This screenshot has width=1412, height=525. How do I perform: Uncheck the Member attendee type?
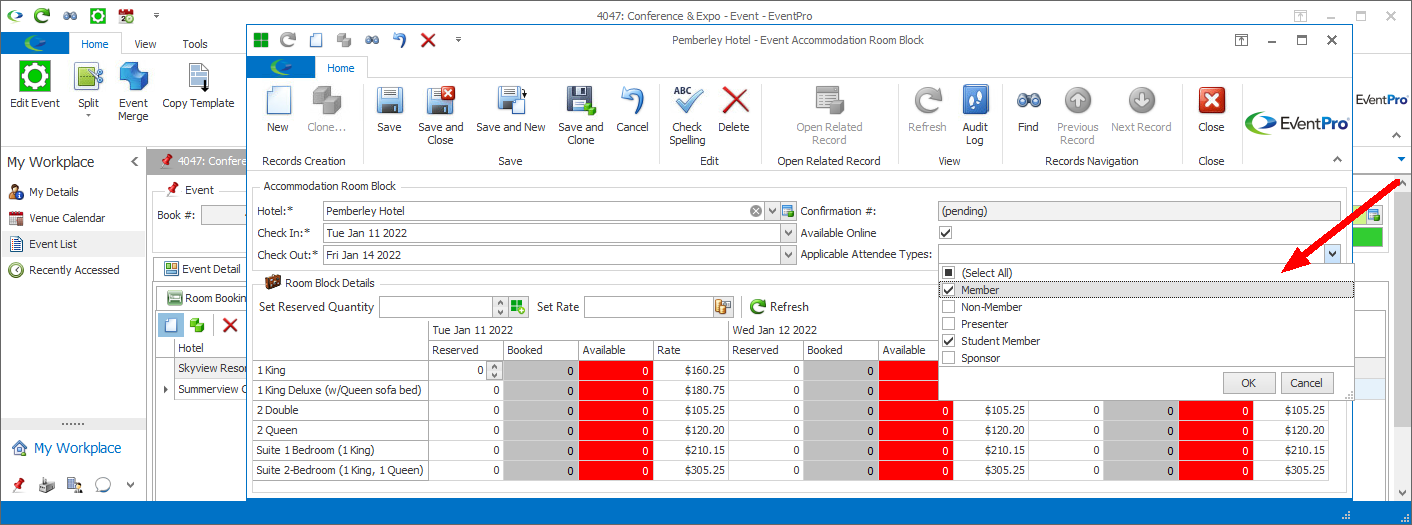click(949, 290)
